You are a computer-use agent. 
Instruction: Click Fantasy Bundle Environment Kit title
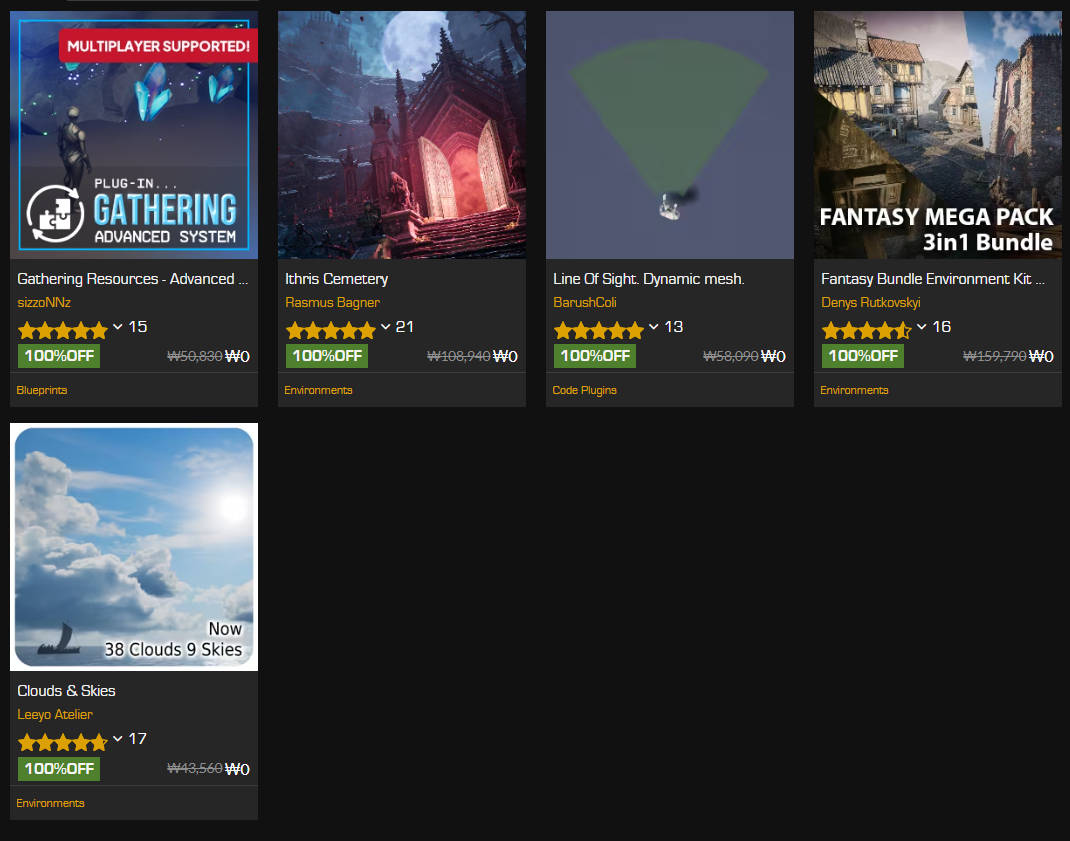(x=932, y=279)
